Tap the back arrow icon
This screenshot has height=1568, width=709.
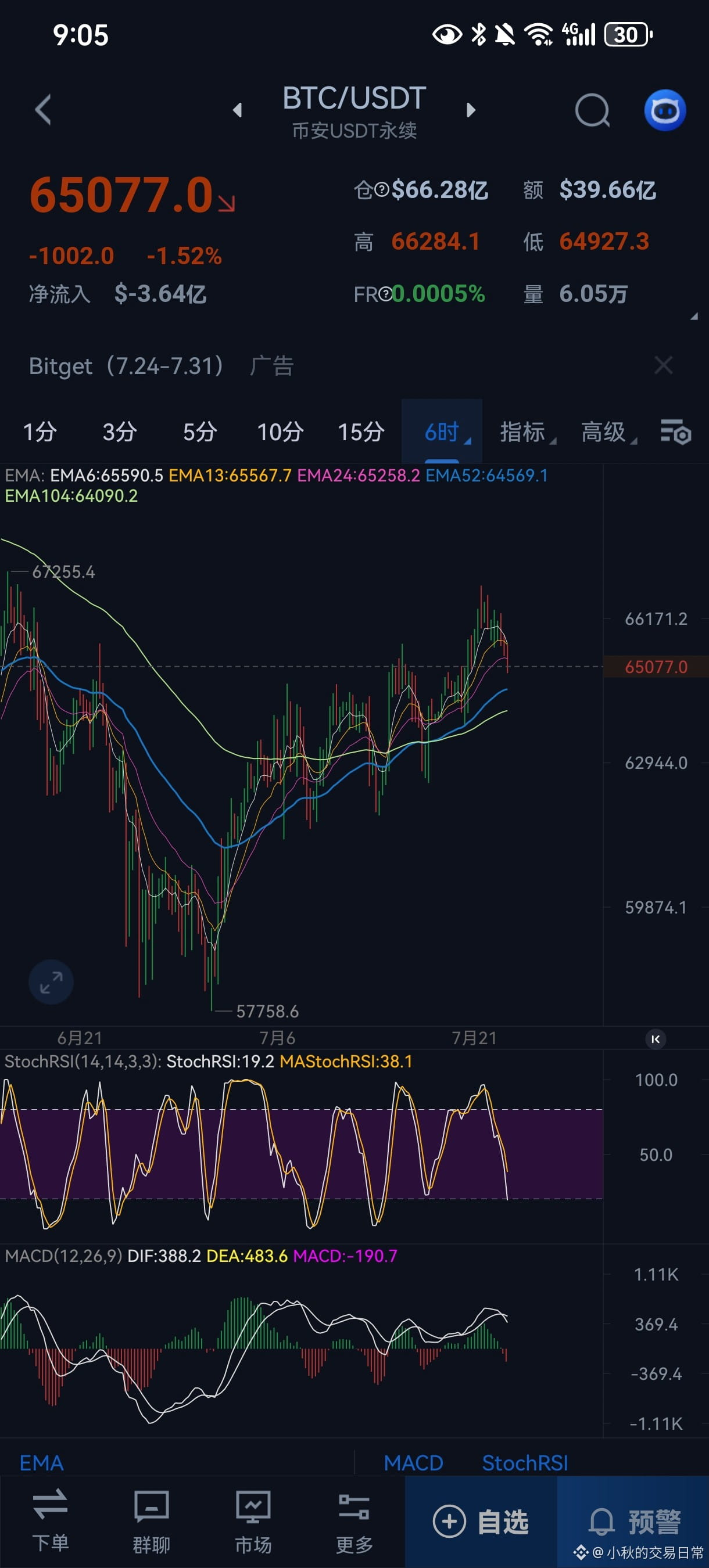42,110
